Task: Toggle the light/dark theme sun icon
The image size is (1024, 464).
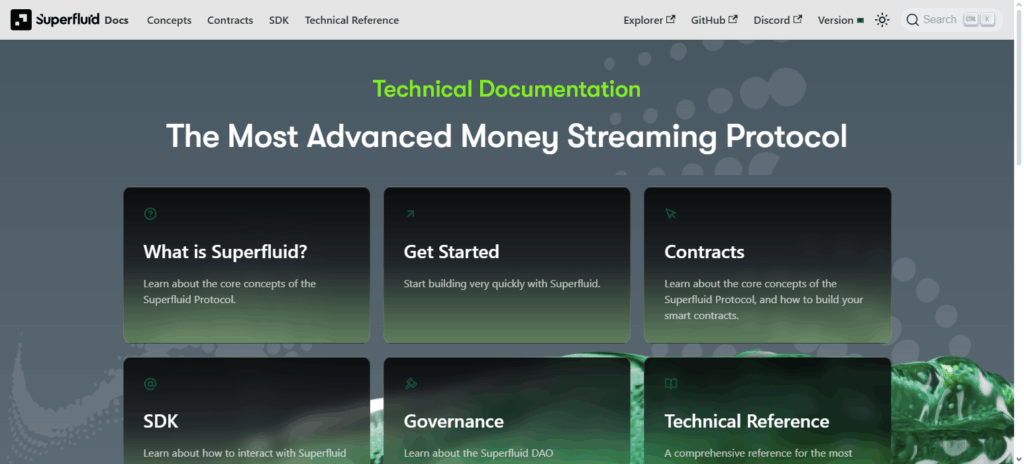Action: click(x=882, y=20)
